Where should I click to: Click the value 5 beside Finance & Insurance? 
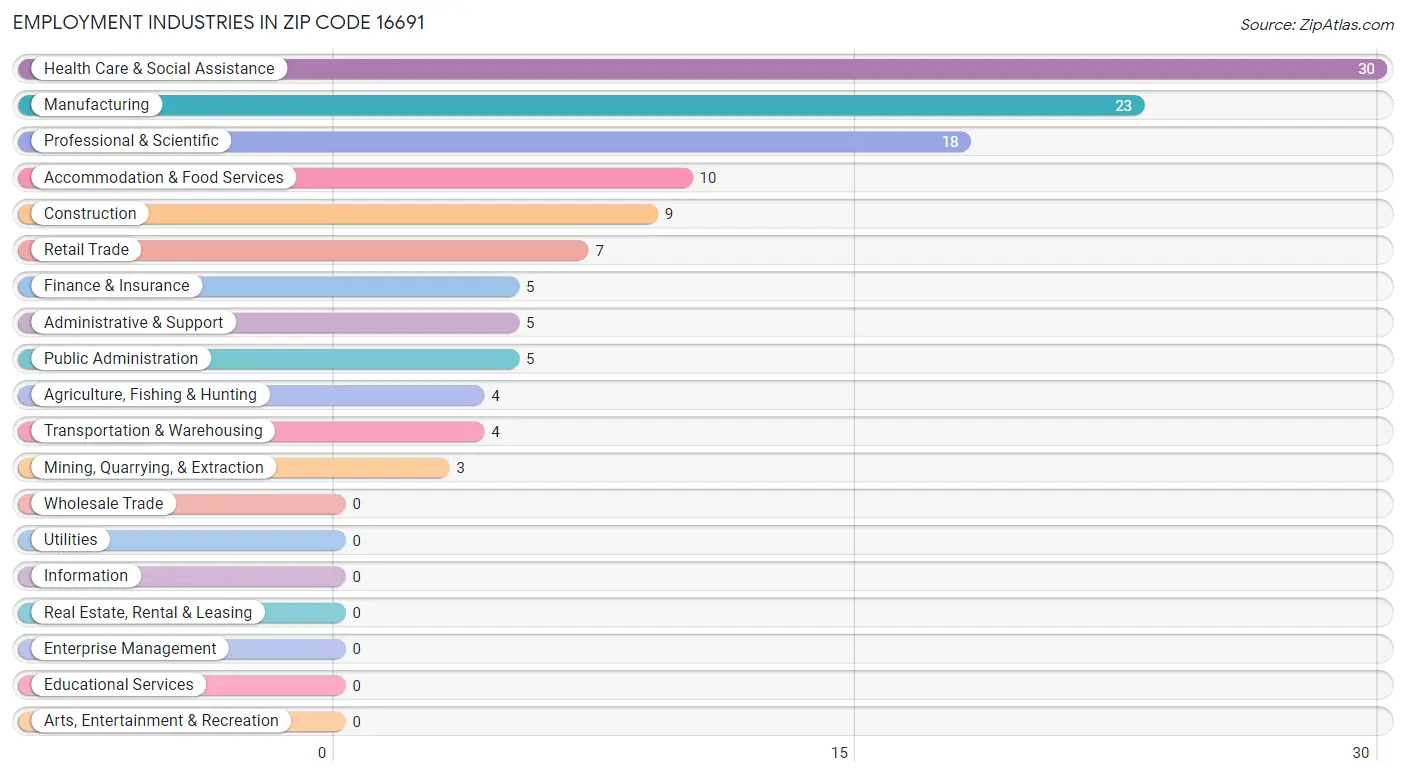coord(531,287)
